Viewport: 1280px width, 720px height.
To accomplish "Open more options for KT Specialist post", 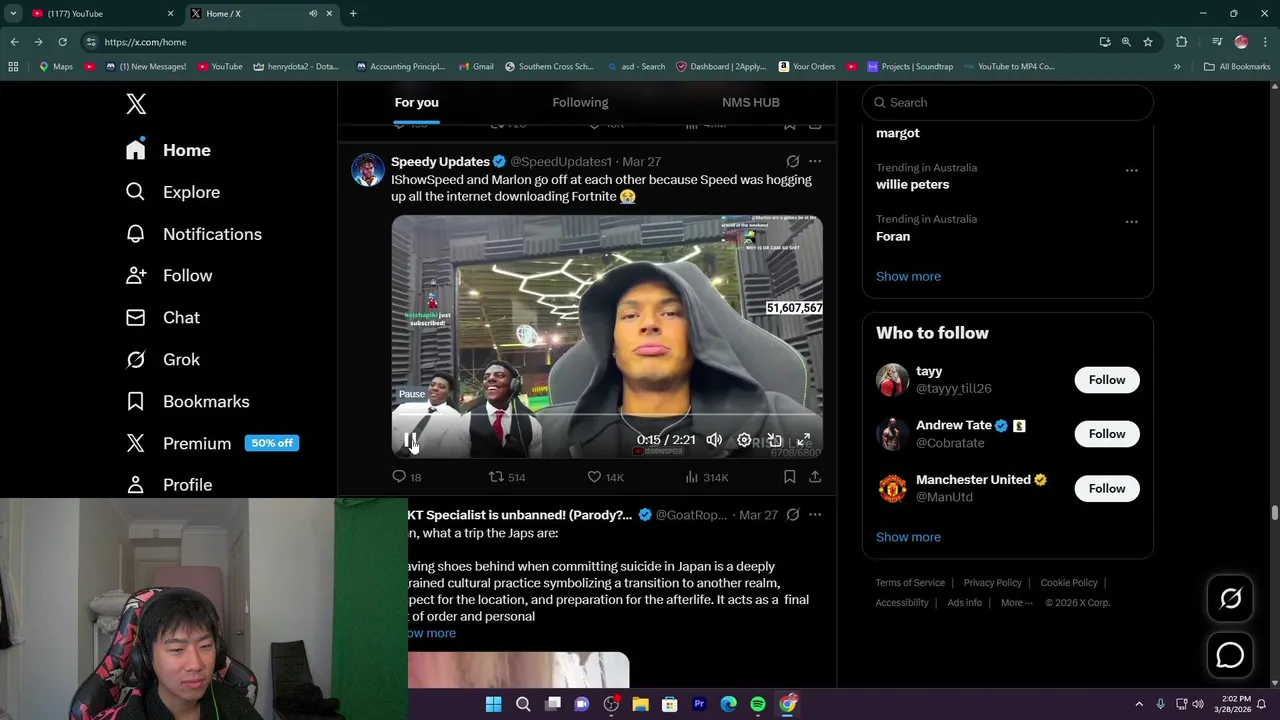I will 815,515.
